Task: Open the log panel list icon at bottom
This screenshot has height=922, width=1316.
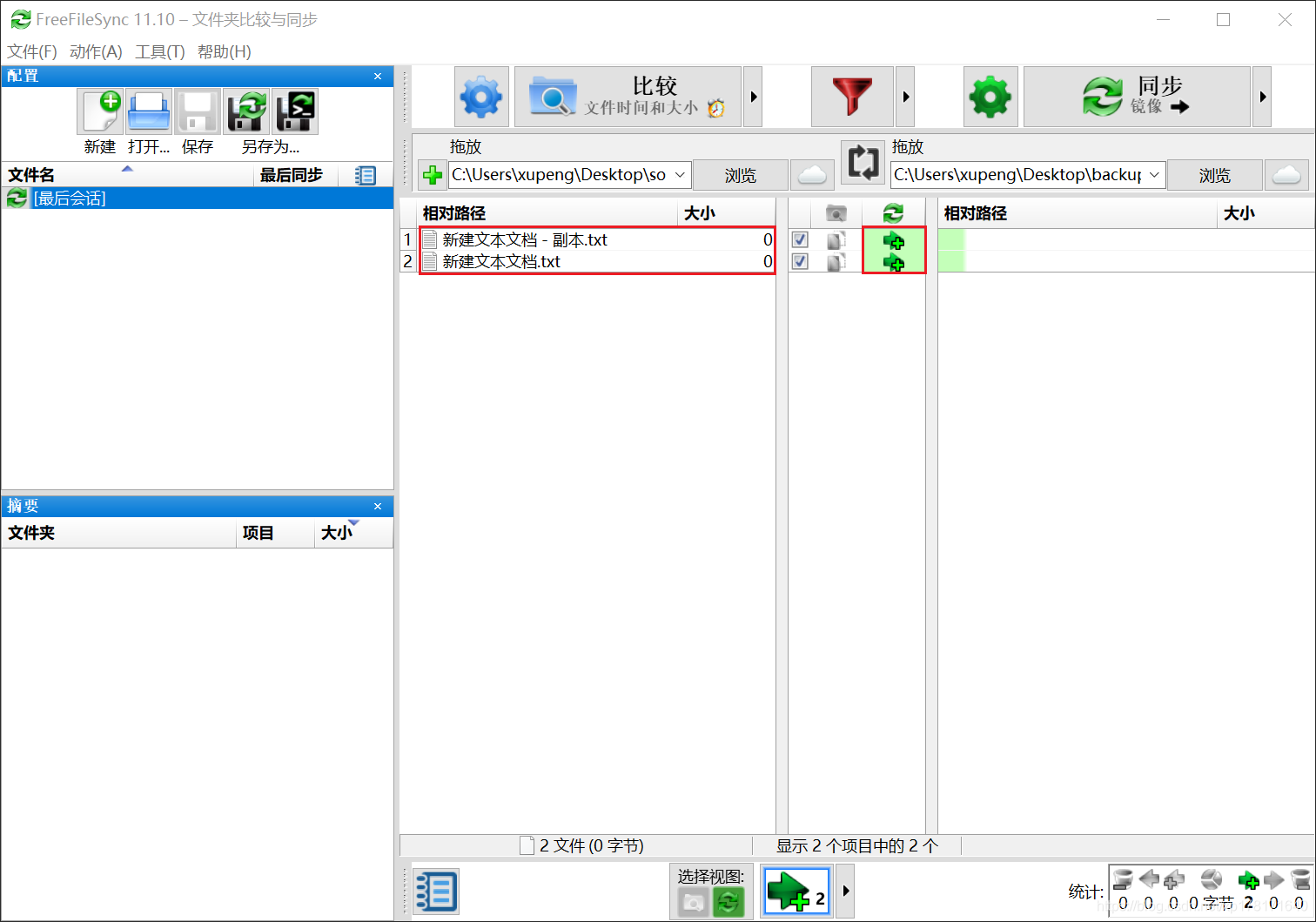Action: 435,892
